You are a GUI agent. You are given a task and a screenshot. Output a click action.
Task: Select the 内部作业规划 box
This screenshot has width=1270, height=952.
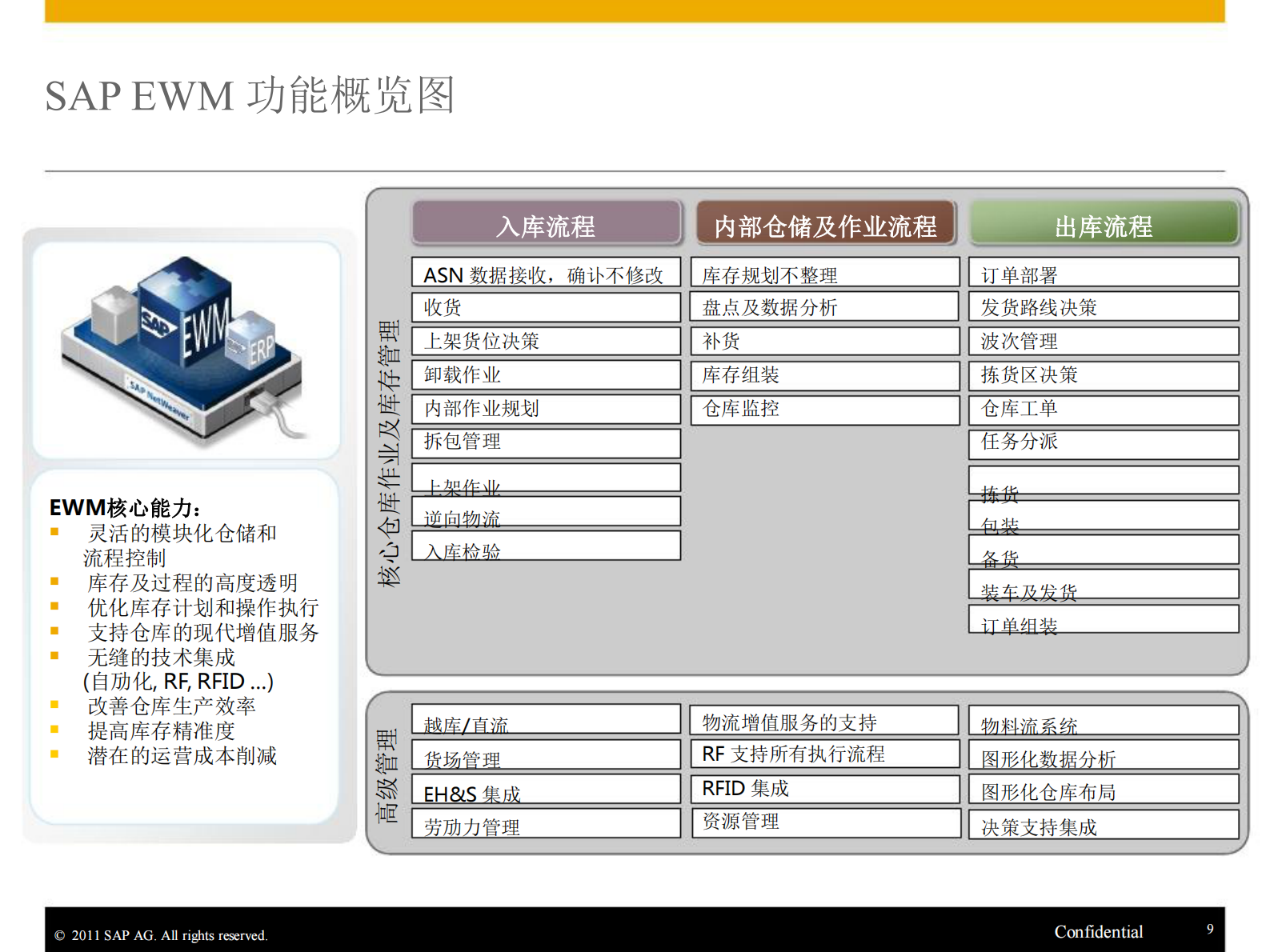click(x=547, y=409)
